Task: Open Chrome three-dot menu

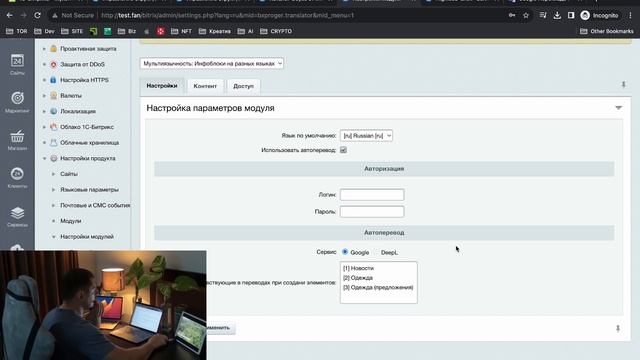Action: (630, 16)
